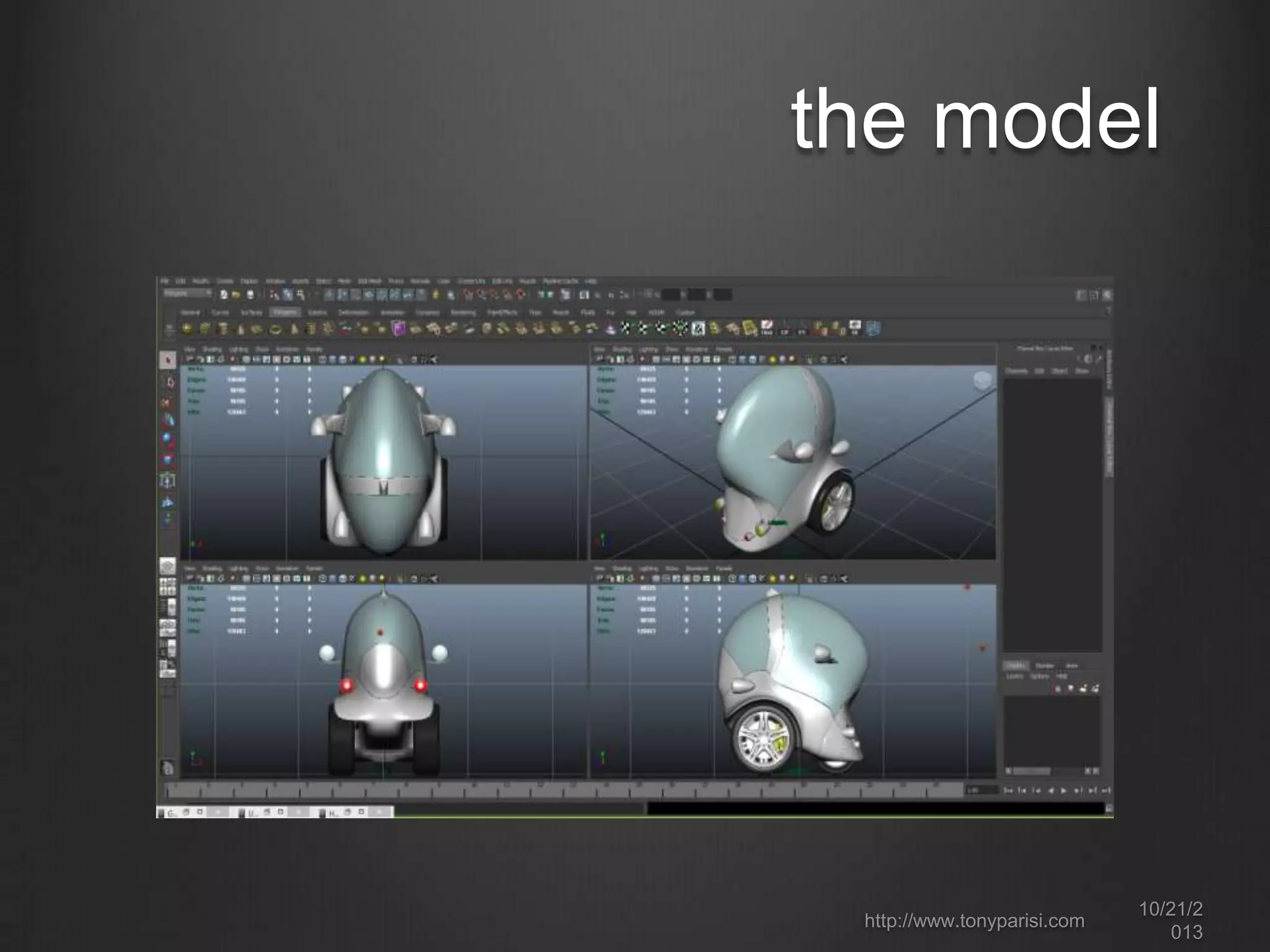Click the purple highlighted shelf icon

click(399, 328)
